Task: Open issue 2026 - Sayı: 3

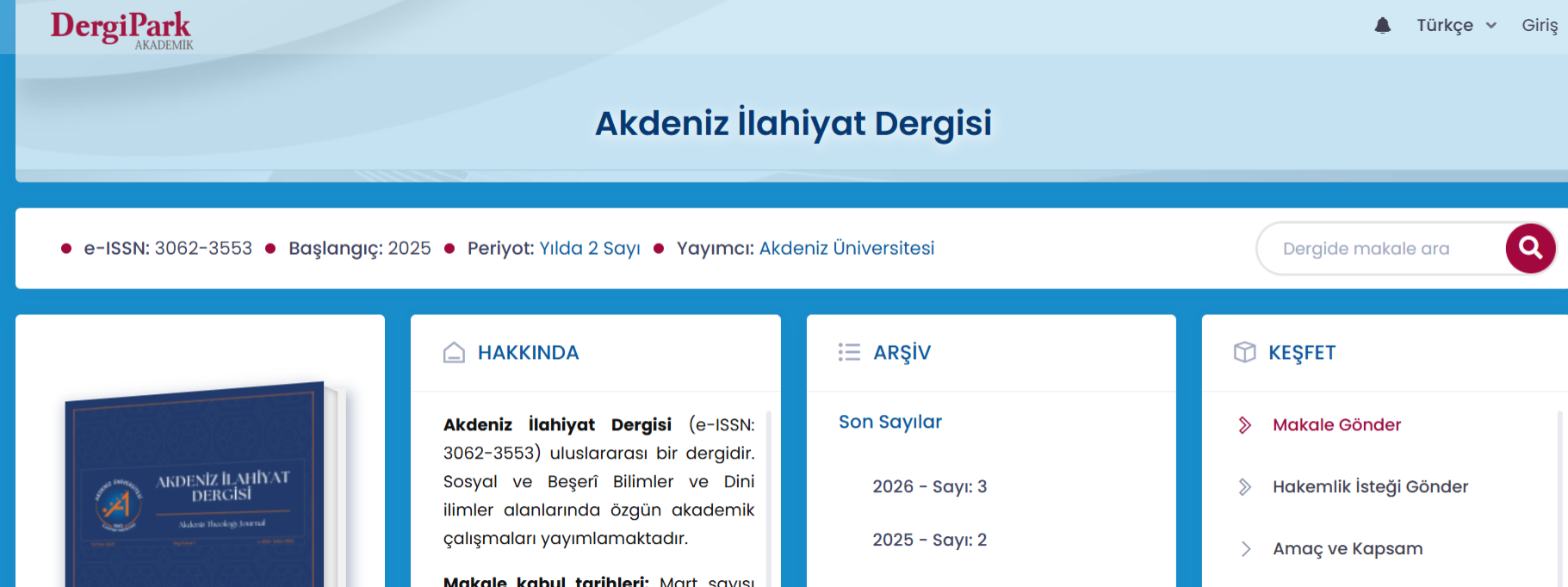Action: tap(929, 487)
